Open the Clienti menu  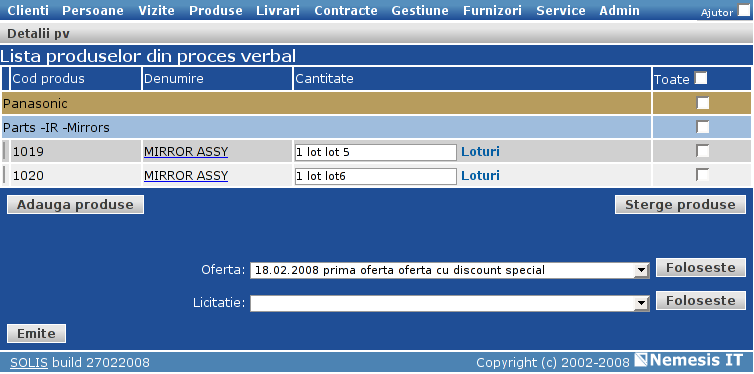(28, 11)
